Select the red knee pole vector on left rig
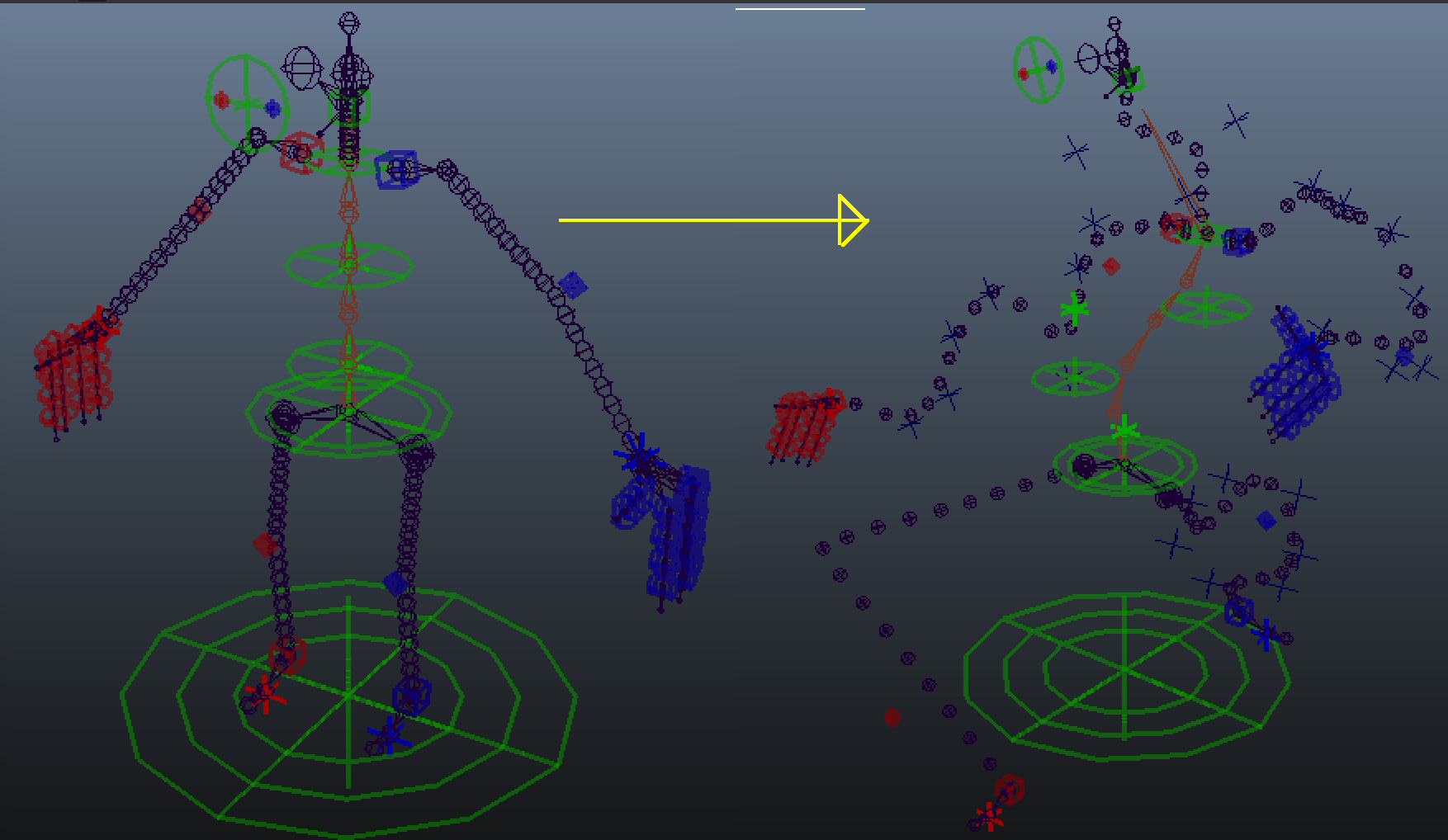This screenshot has height=840, width=1448. [x=265, y=545]
